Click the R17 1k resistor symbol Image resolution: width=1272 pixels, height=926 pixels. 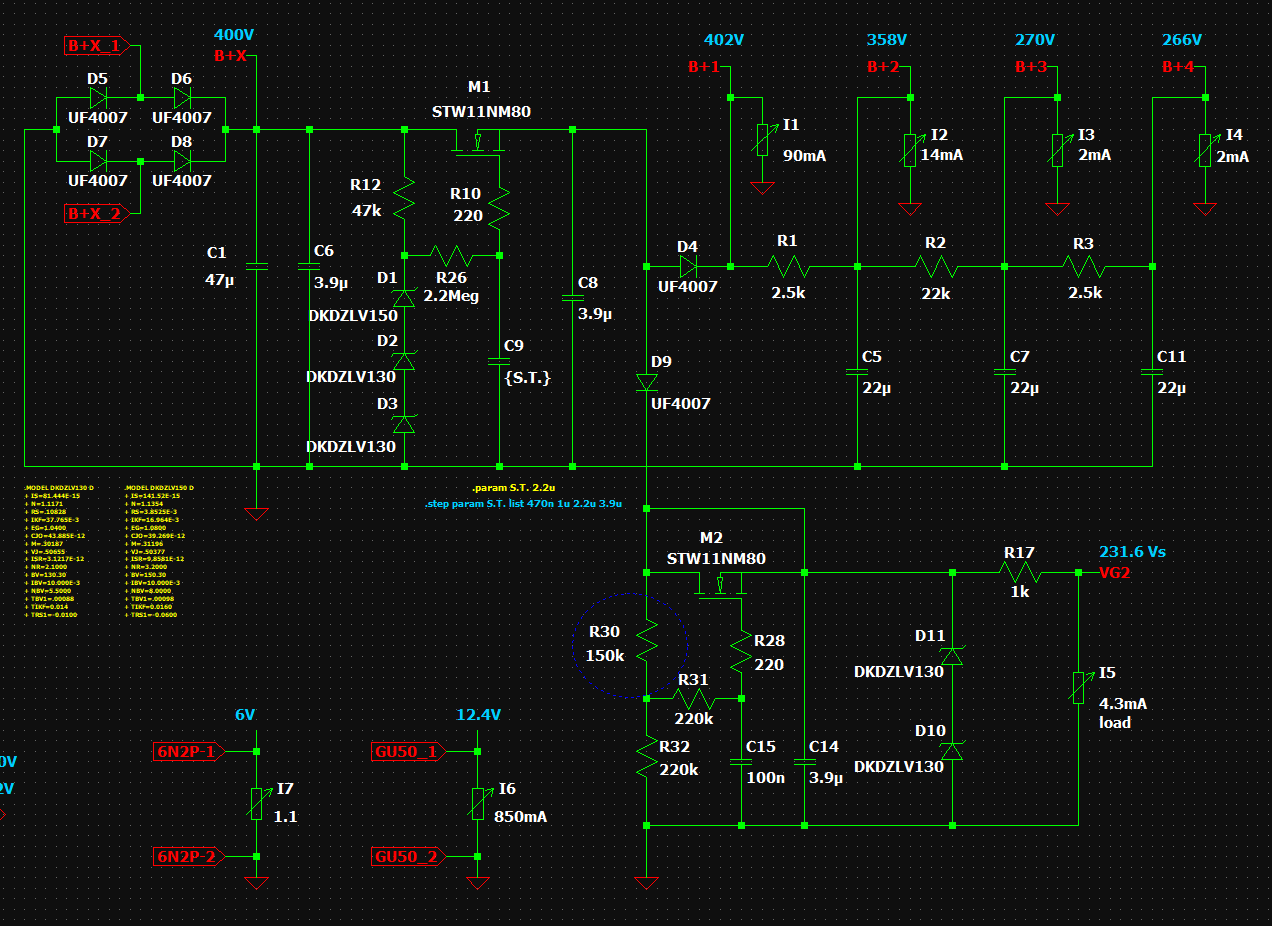point(1019,573)
